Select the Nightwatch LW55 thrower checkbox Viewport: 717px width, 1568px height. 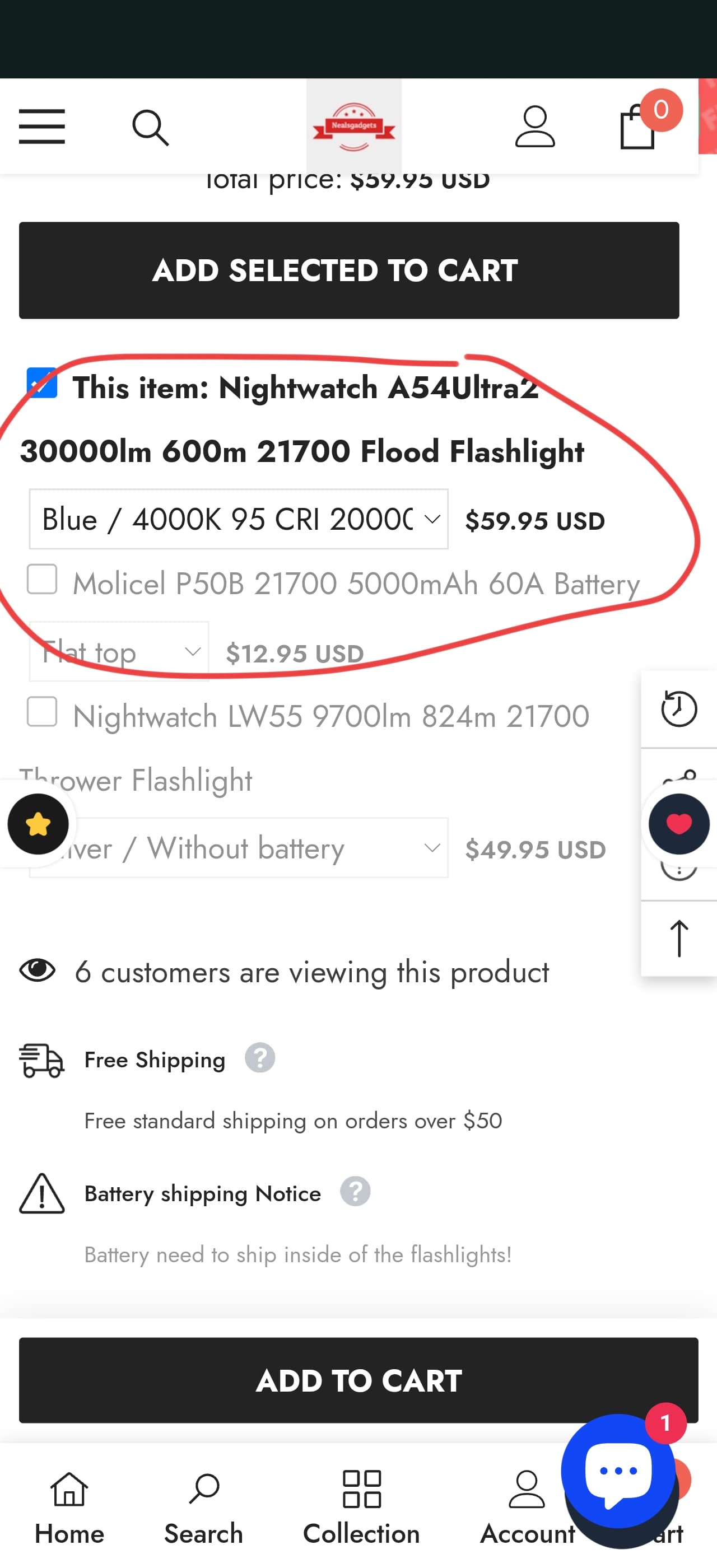point(42,711)
